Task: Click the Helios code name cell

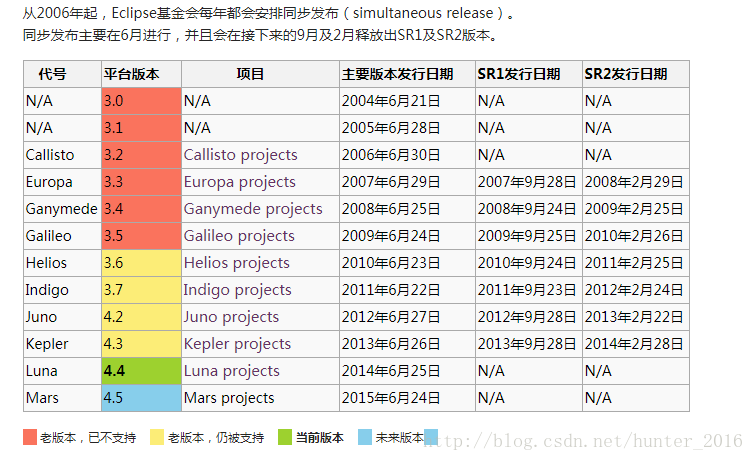Action: [x=63, y=262]
